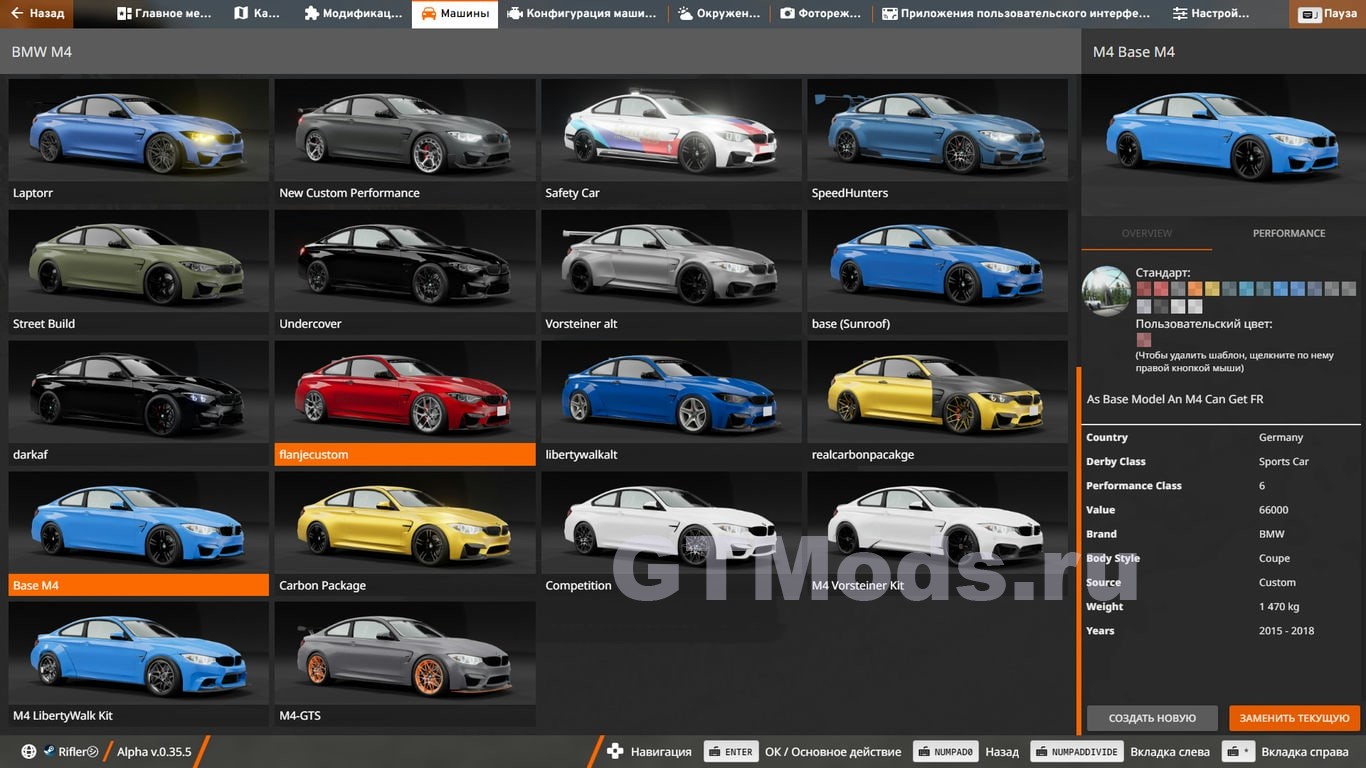The width and height of the screenshot is (1366, 768).
Task: Click the 1 470 kg weight value
Action: [x=1279, y=606]
